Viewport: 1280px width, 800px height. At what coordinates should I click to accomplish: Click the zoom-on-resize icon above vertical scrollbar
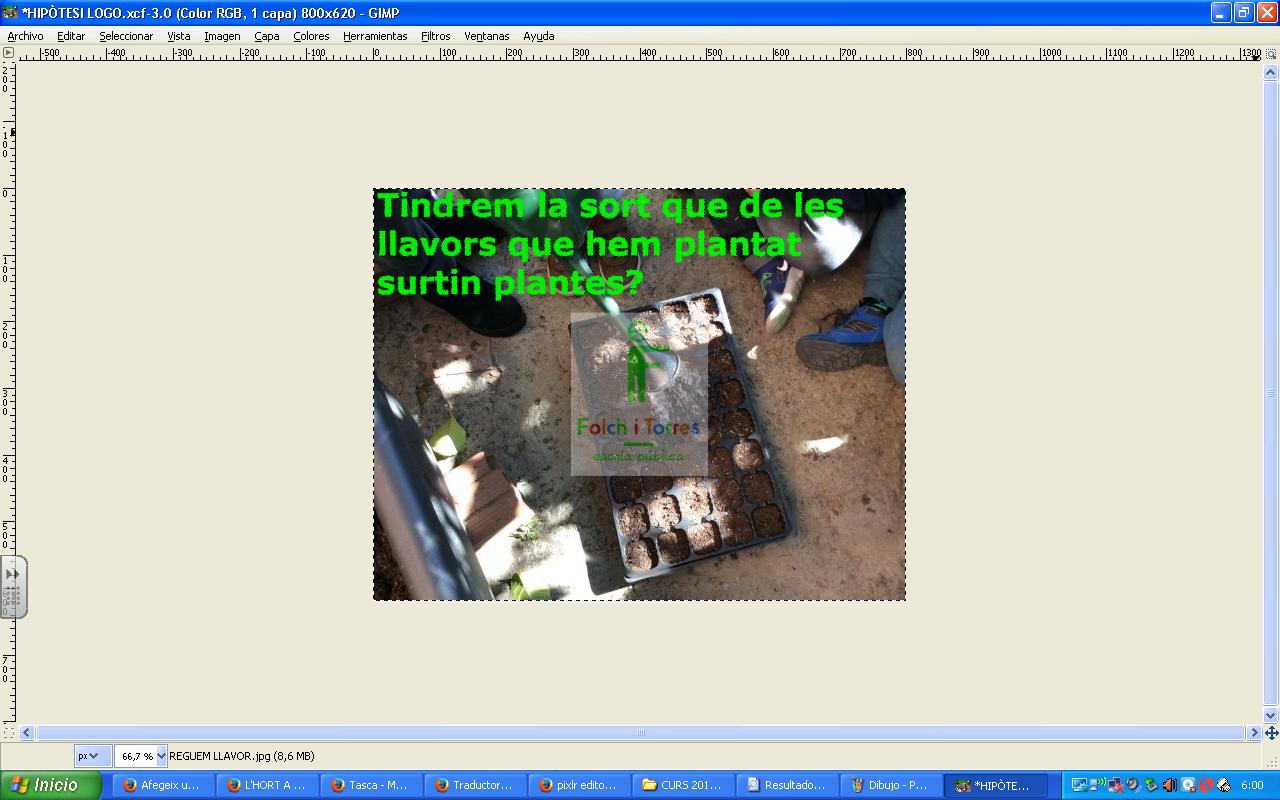(1271, 53)
